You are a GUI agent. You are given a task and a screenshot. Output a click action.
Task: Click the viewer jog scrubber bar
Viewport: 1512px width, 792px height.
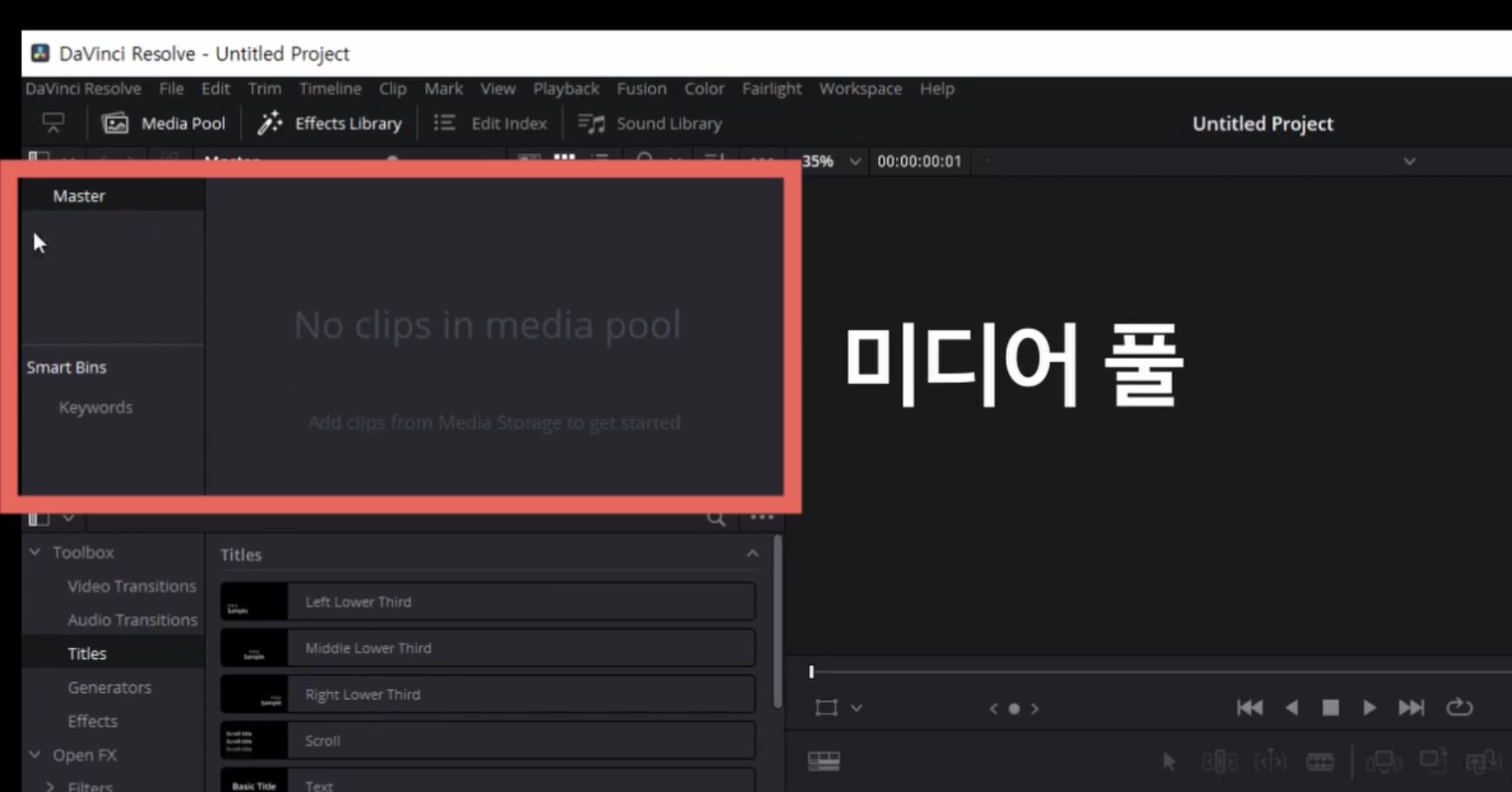pyautogui.click(x=1160, y=671)
